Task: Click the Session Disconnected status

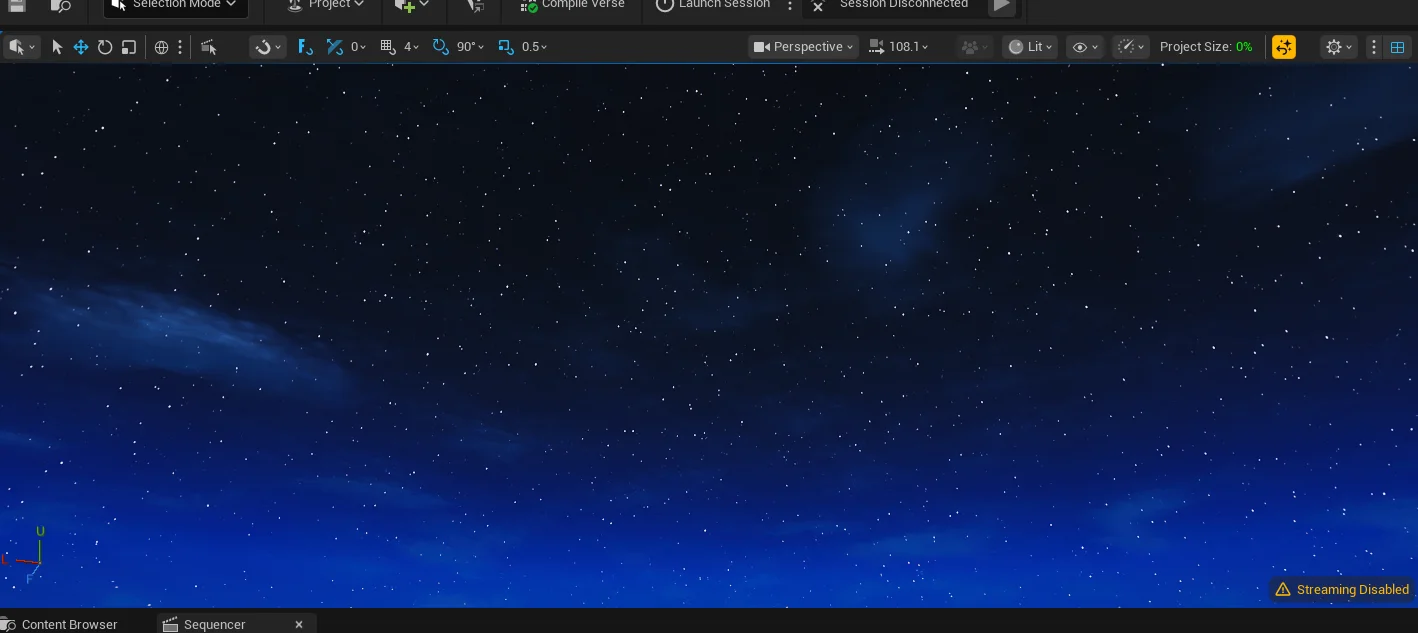Action: (x=890, y=5)
